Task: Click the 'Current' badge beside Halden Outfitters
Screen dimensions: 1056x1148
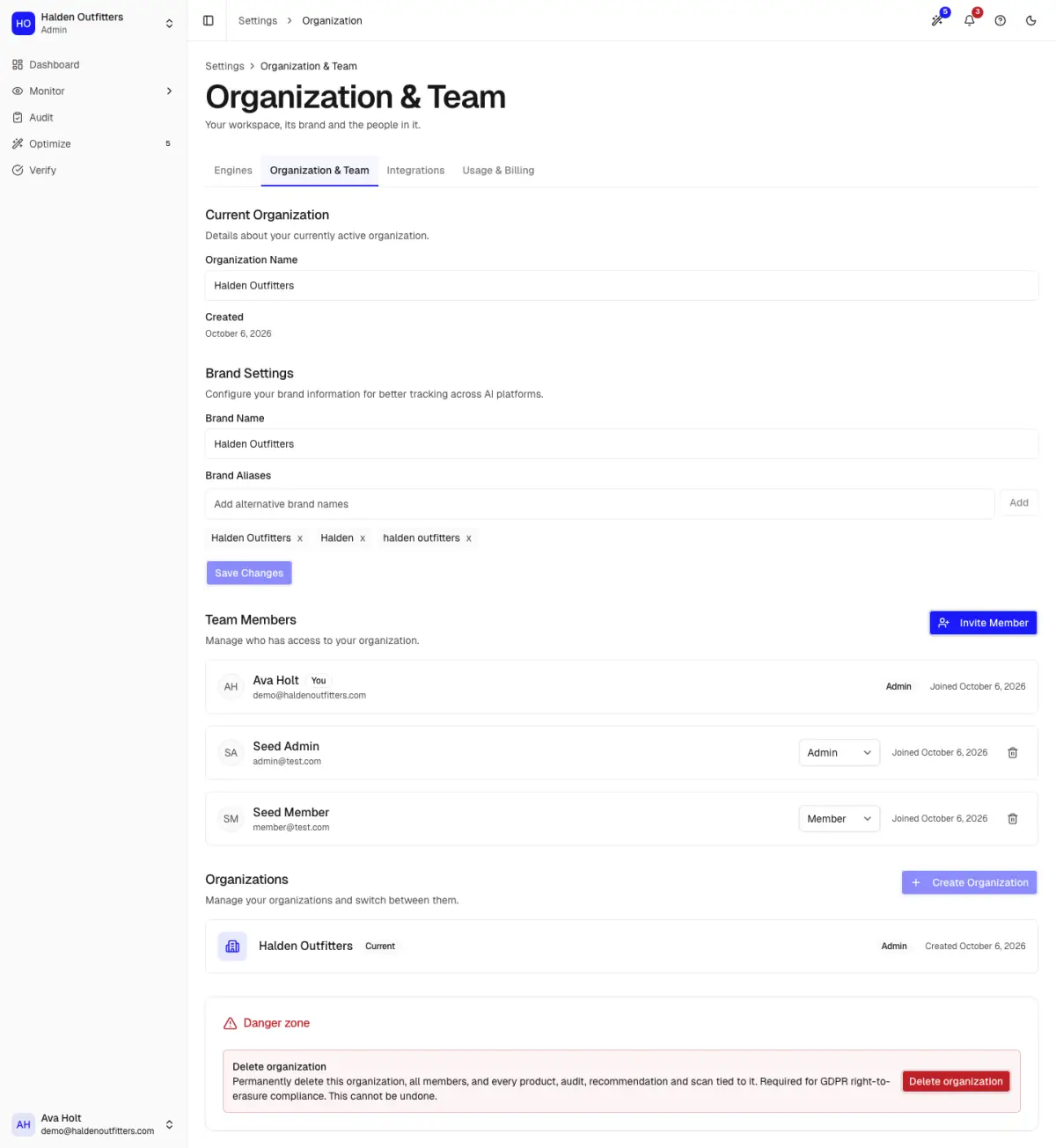Action: click(380, 947)
